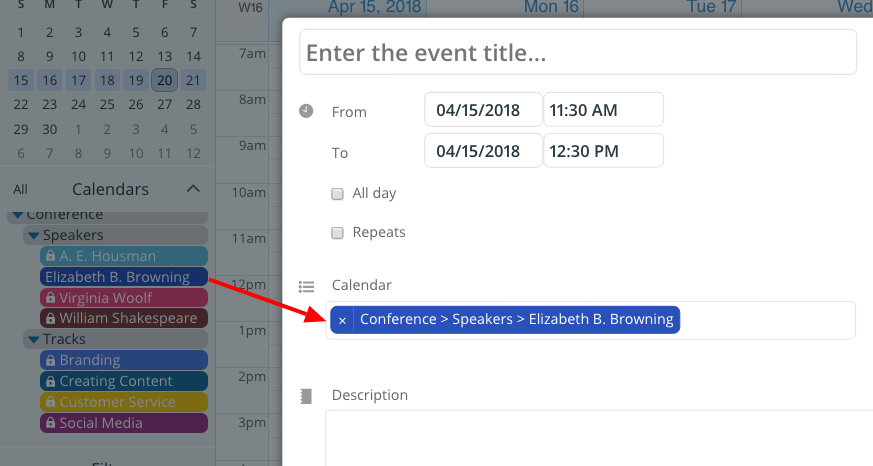Viewport: 873px width, 466px height.
Task: Click the list icon beside Calendar
Action: coord(307,286)
